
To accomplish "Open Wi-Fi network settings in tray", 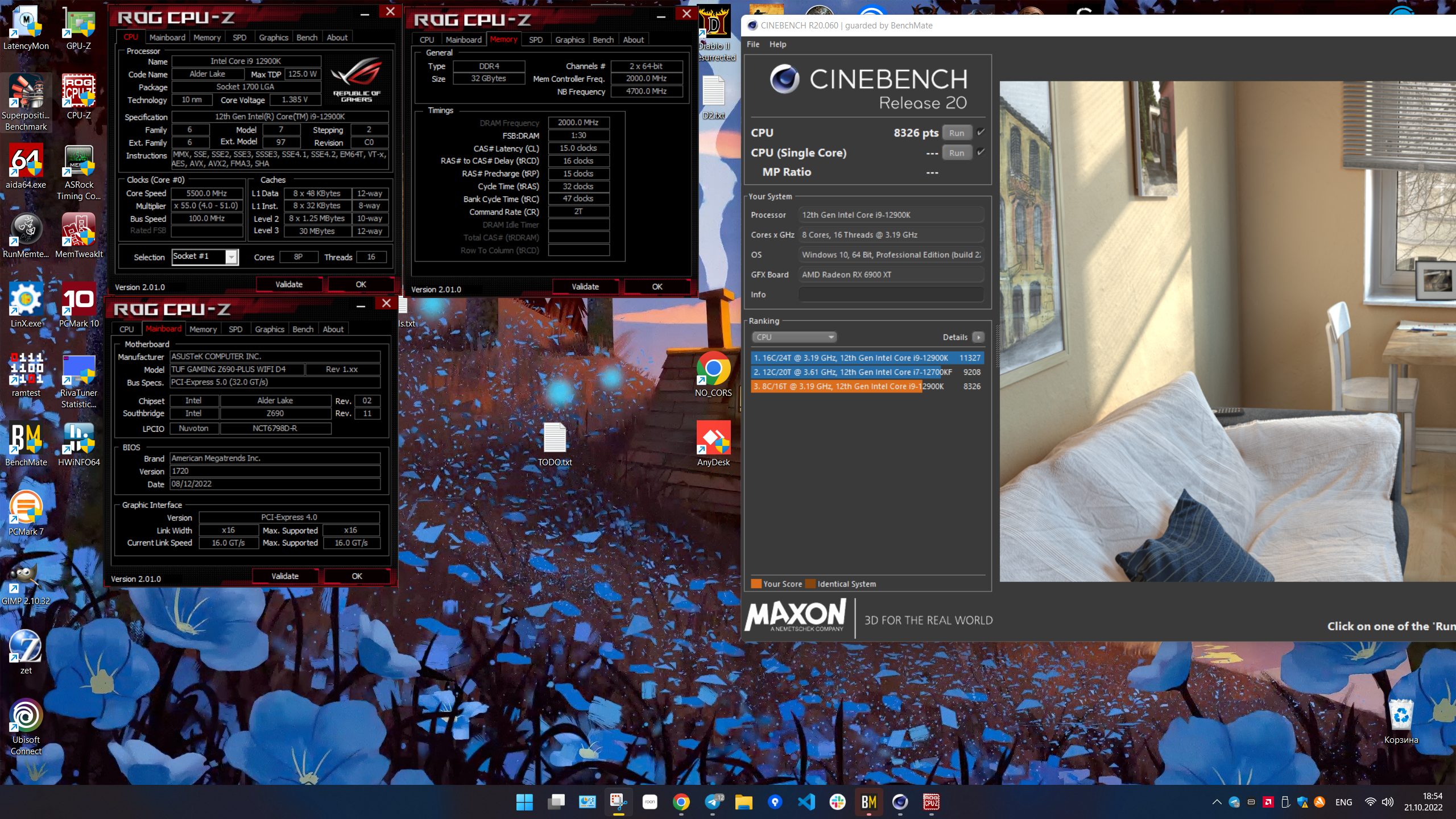I will [x=1370, y=802].
